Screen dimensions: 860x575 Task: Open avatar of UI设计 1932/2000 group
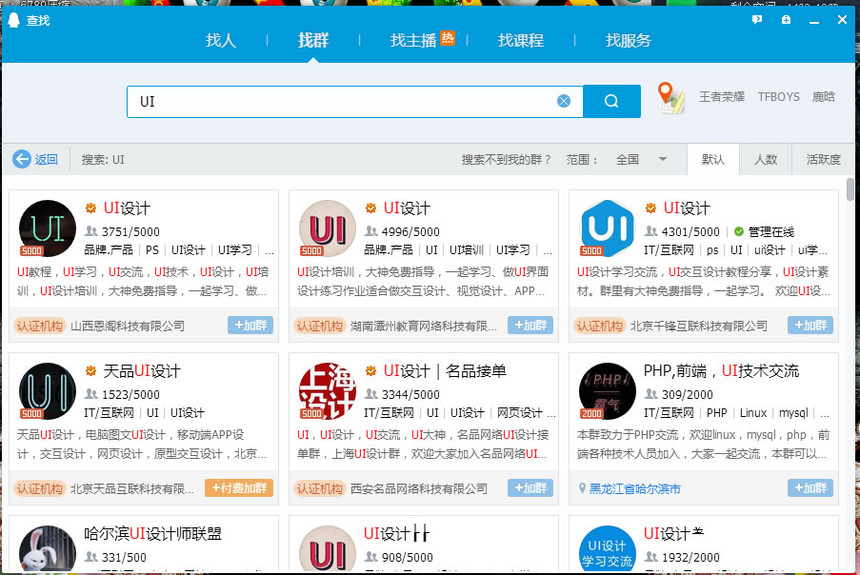[x=607, y=549]
